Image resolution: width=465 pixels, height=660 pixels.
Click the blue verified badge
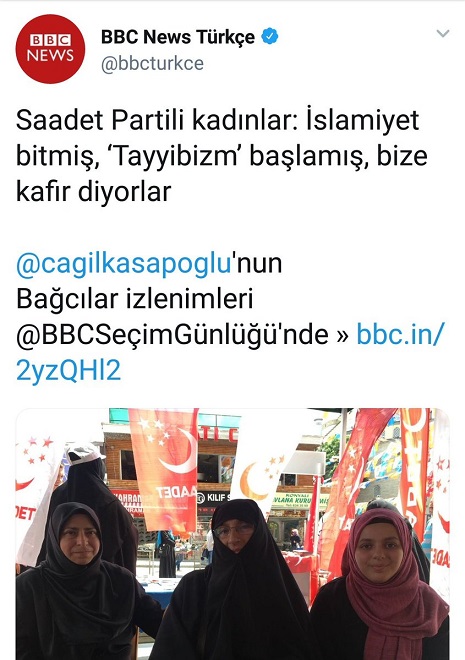coord(270,37)
